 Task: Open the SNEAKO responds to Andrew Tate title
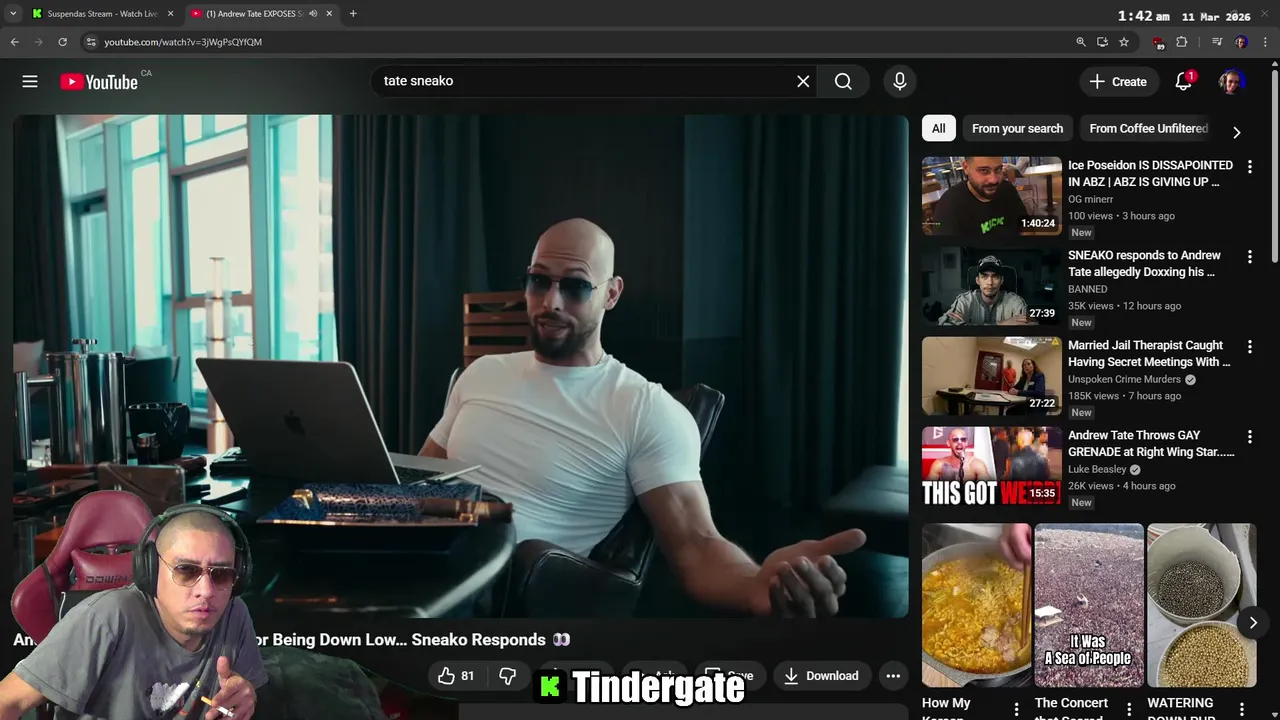point(1144,263)
